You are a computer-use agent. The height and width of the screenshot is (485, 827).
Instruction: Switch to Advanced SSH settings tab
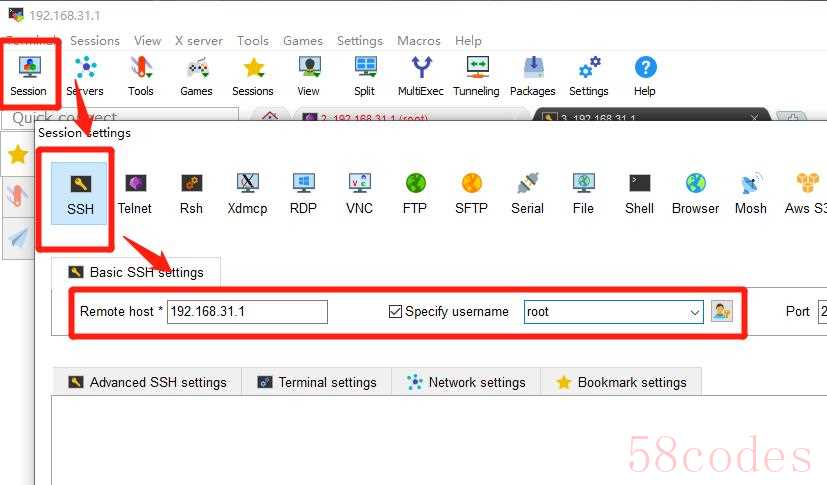[147, 382]
